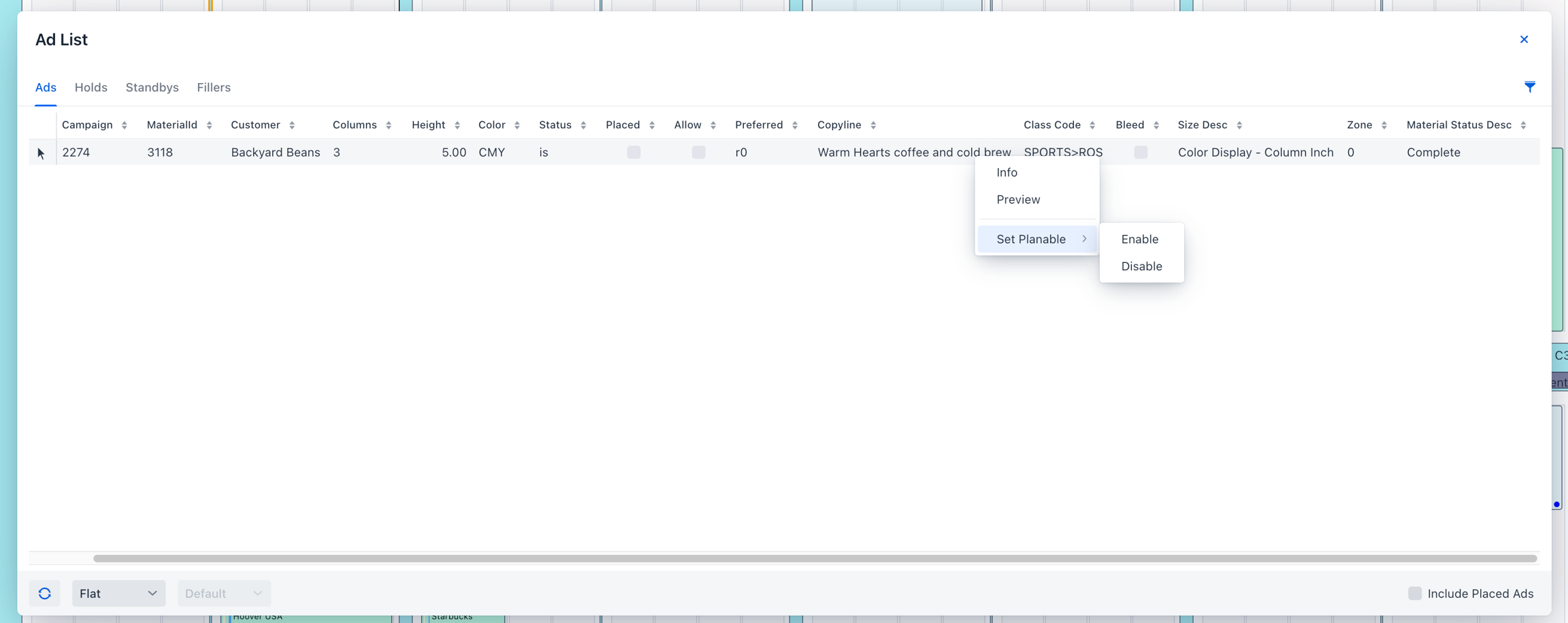Toggle Placed checkbox for campaign 2274
The width and height of the screenshot is (1568, 623).
coord(634,153)
